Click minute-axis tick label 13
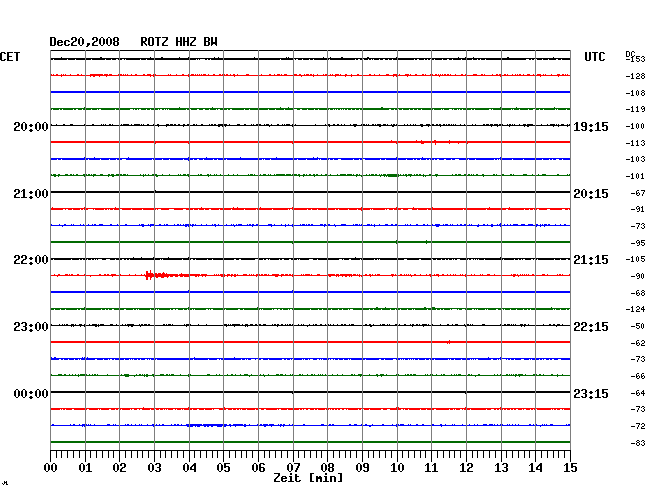The height and width of the screenshot is (494, 650). 501,468
